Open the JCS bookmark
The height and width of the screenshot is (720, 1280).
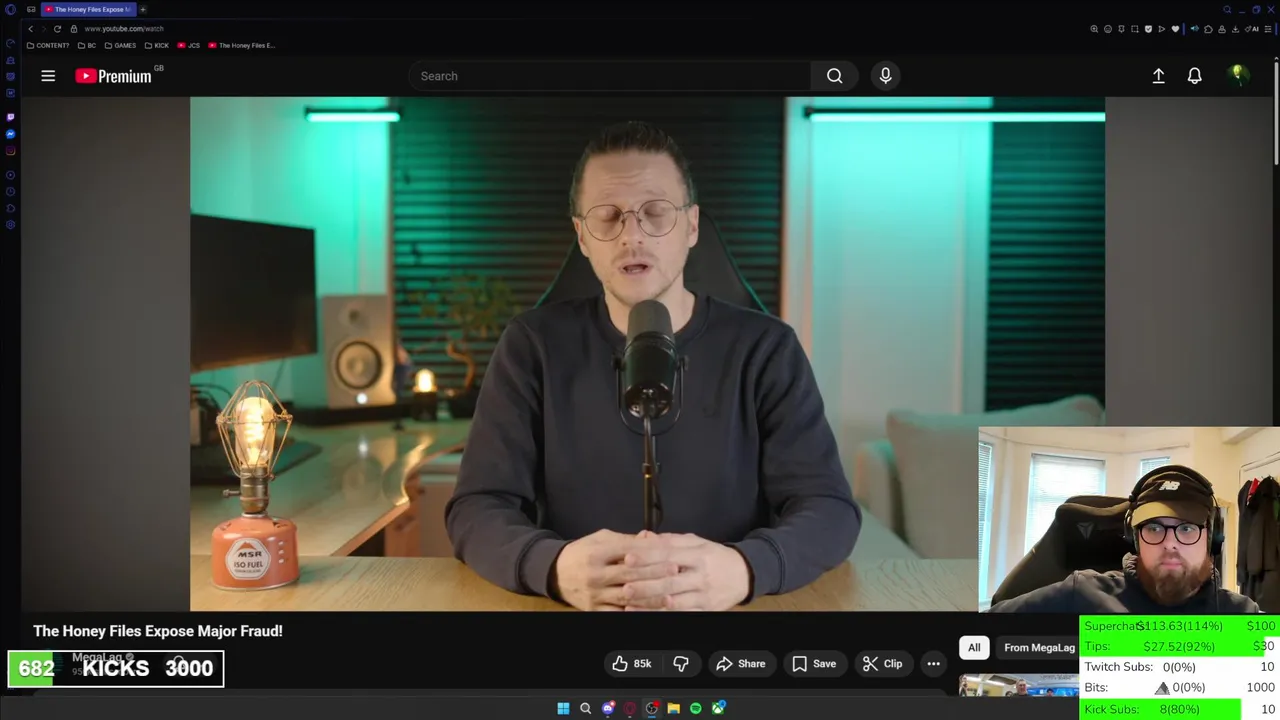[x=189, y=45]
